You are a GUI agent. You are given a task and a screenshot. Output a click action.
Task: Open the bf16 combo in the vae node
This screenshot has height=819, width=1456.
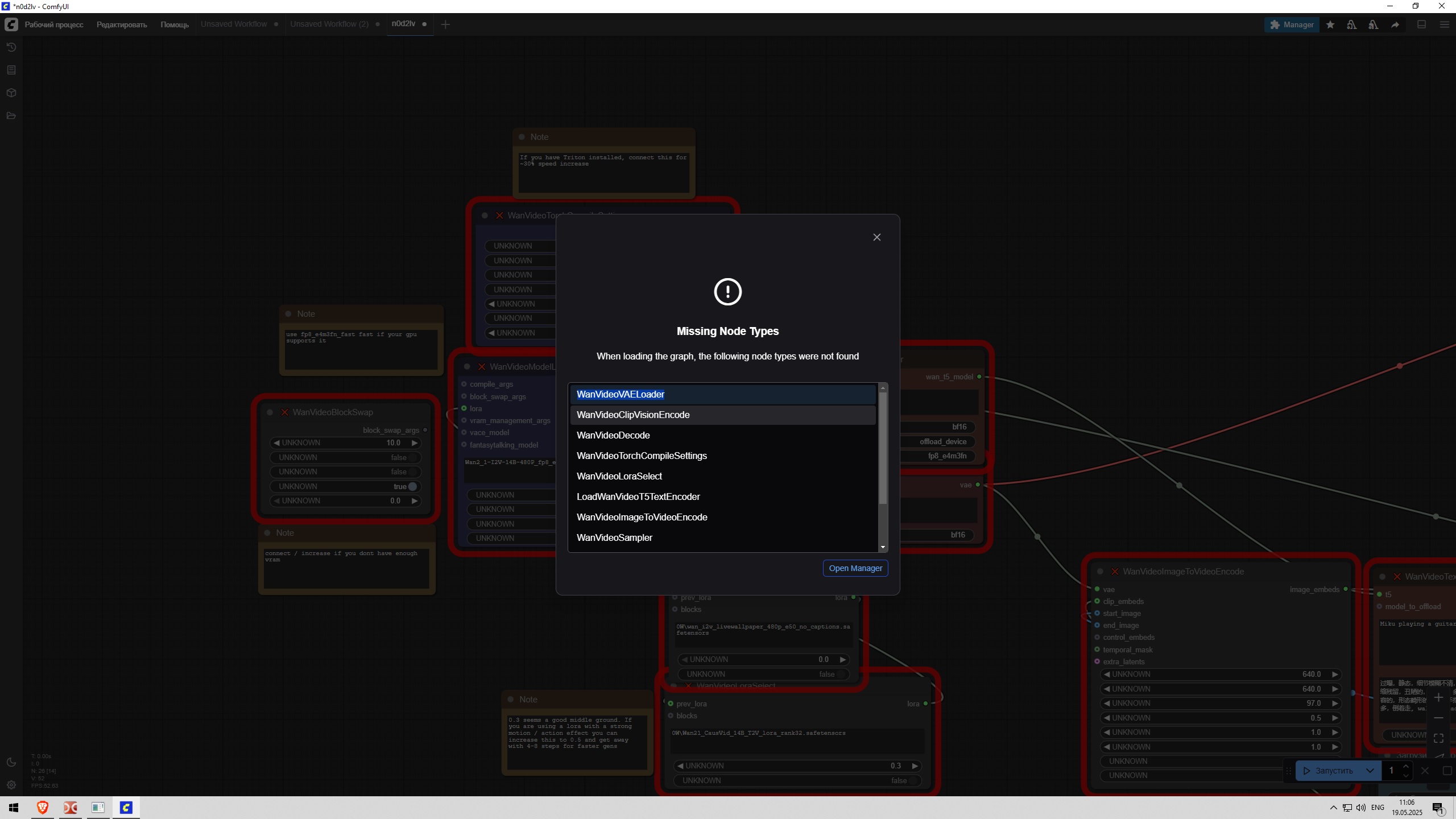[x=938, y=535]
